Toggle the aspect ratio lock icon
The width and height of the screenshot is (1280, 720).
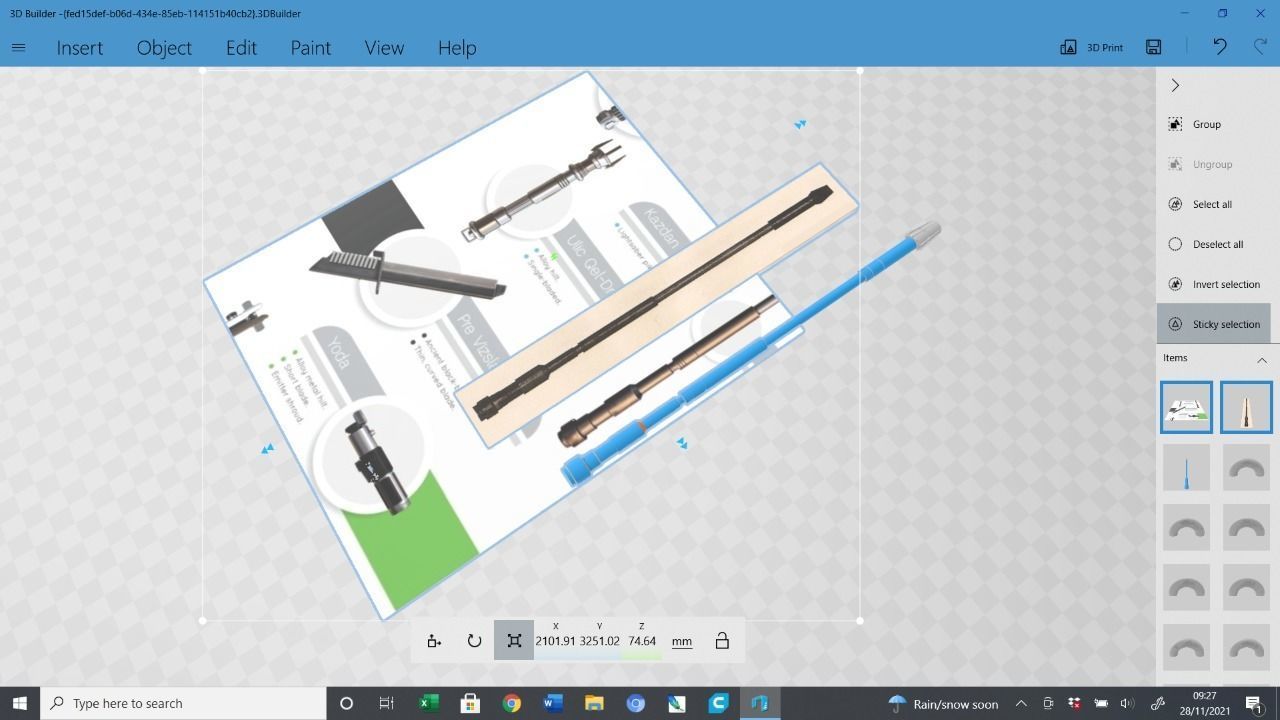click(722, 641)
